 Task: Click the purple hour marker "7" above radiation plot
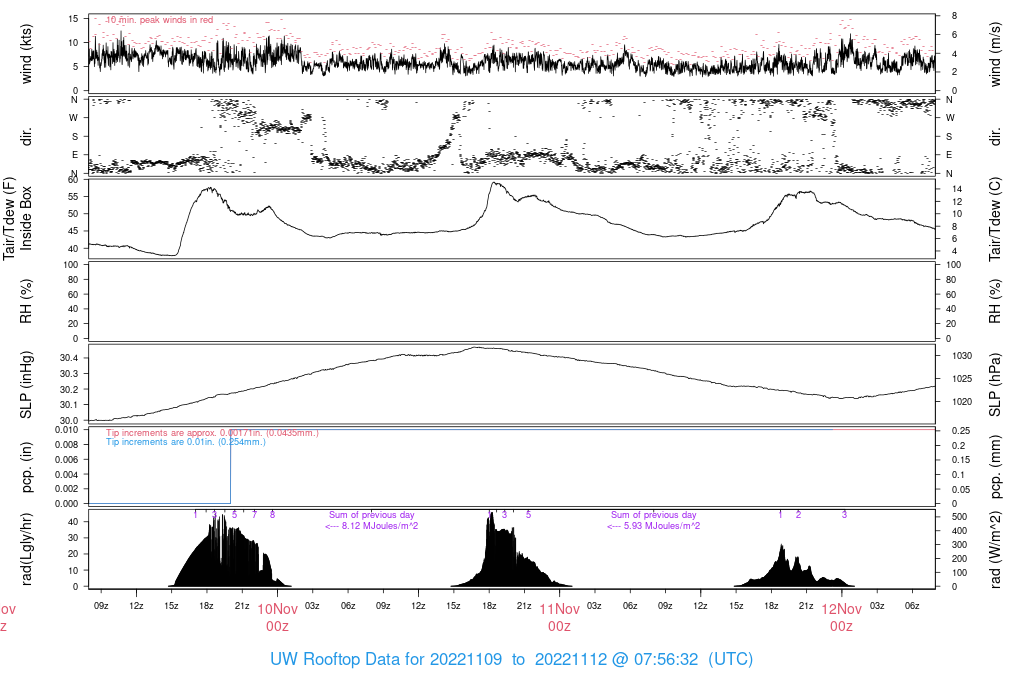(x=255, y=515)
